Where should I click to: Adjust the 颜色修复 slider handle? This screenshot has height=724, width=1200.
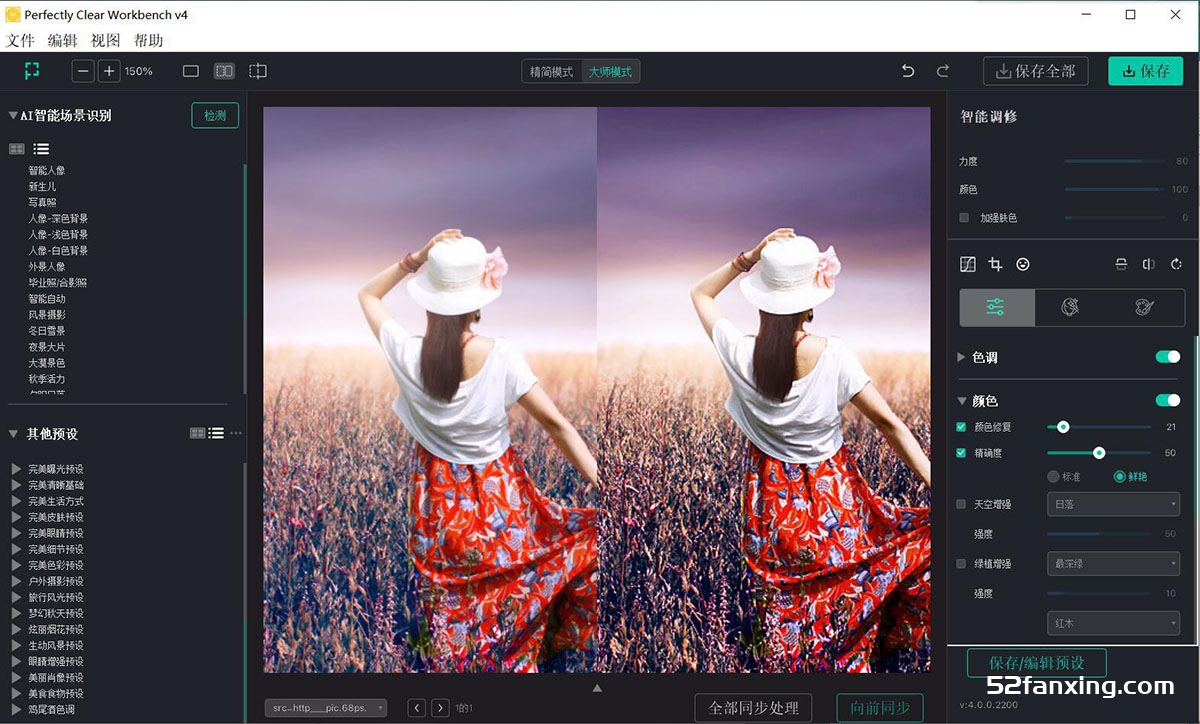(1063, 427)
